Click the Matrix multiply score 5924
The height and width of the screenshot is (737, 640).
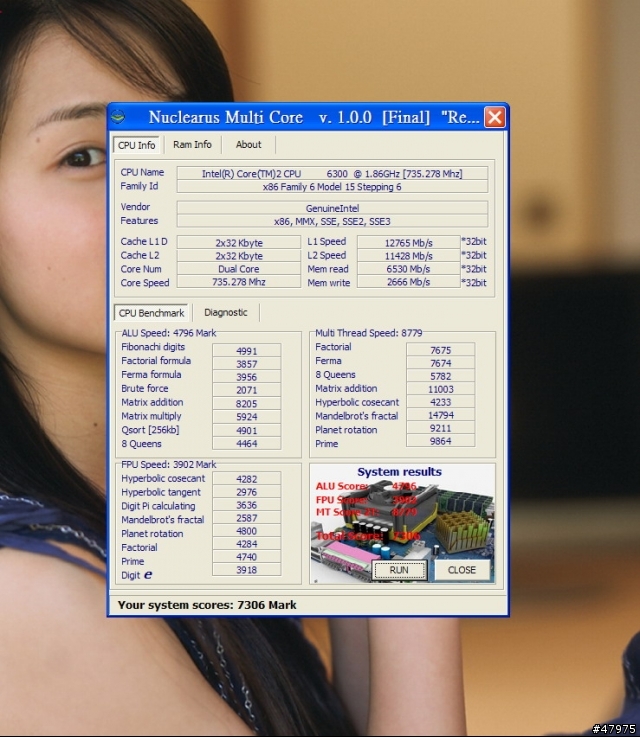247,416
